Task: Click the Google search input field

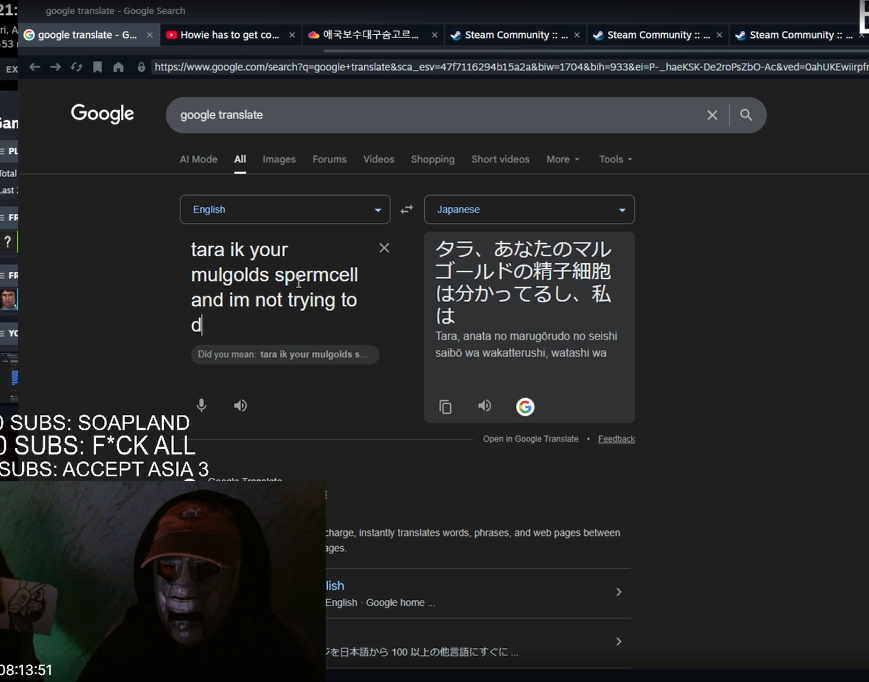Action: 438,115
